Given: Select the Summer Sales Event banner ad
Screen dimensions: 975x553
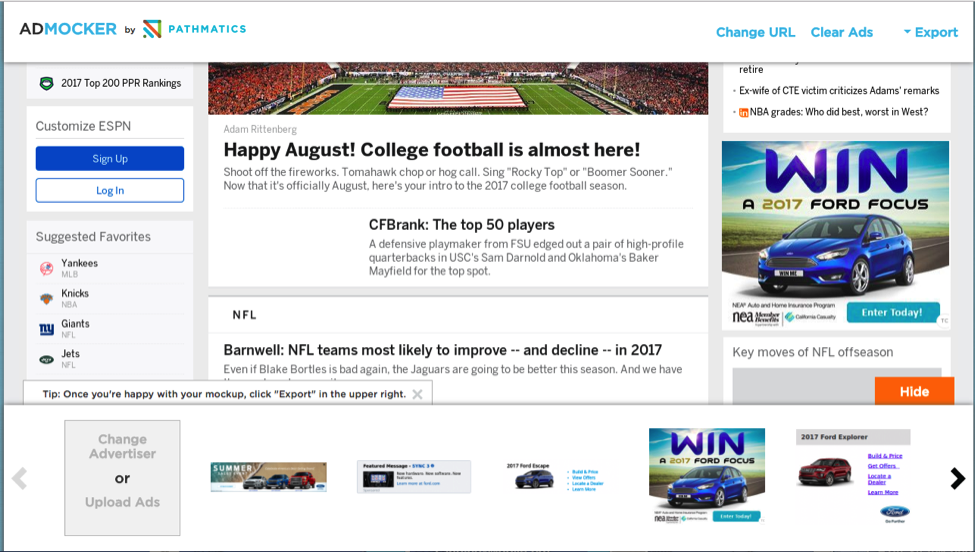Looking at the screenshot, I should [x=269, y=477].
